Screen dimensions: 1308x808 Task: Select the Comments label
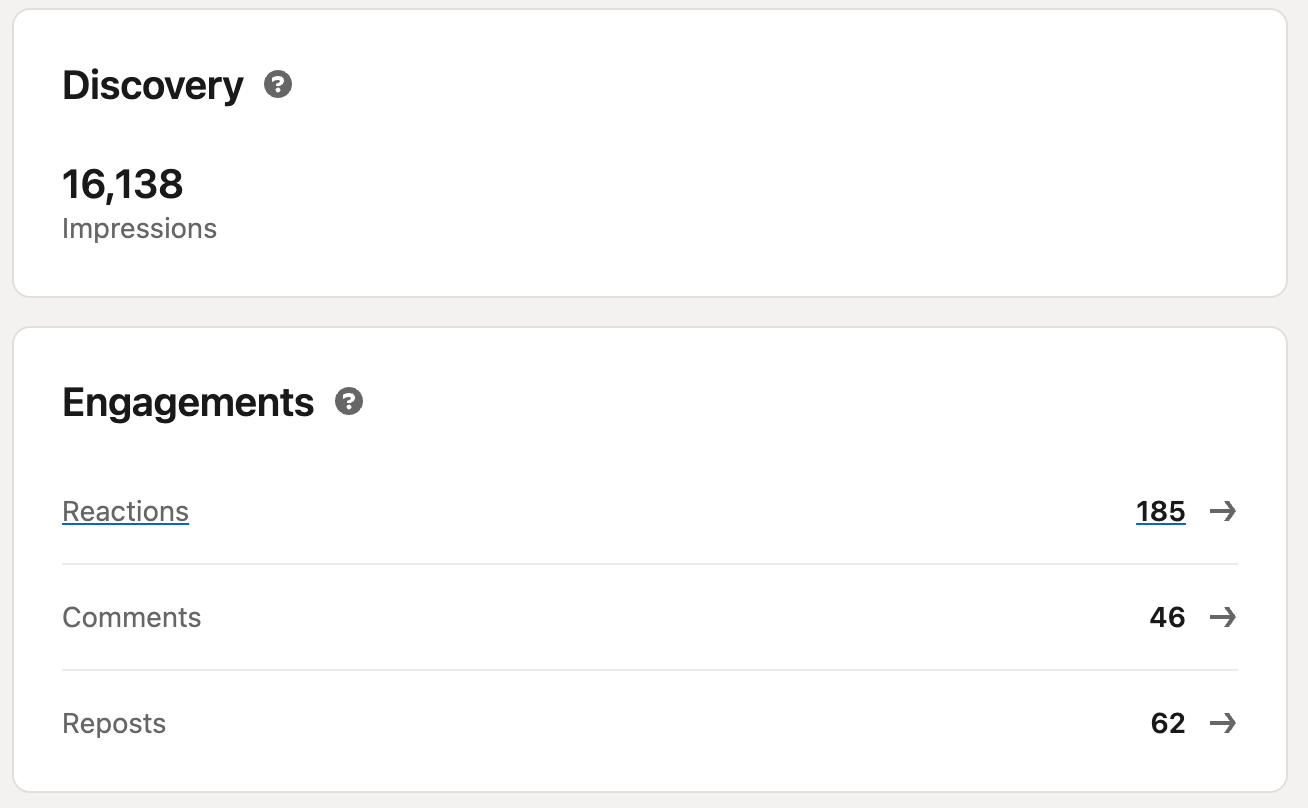(x=131, y=617)
